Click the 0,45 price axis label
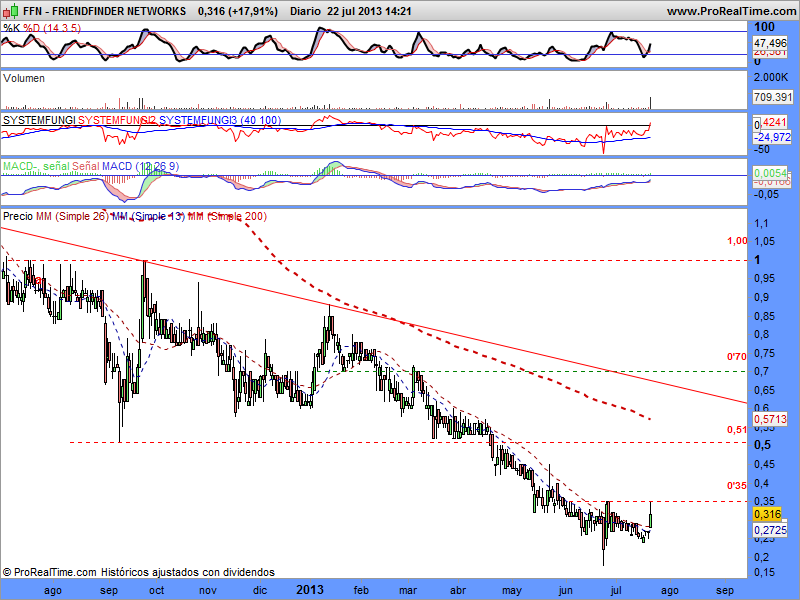Screen dimensions: 800x600 [x=765, y=464]
